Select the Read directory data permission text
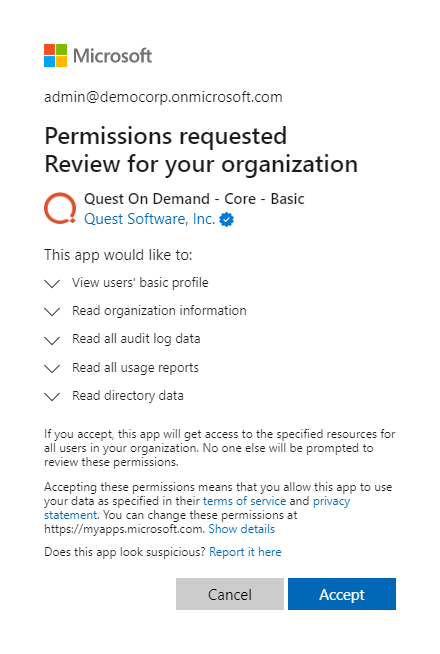This screenshot has width=440, height=654. [128, 395]
